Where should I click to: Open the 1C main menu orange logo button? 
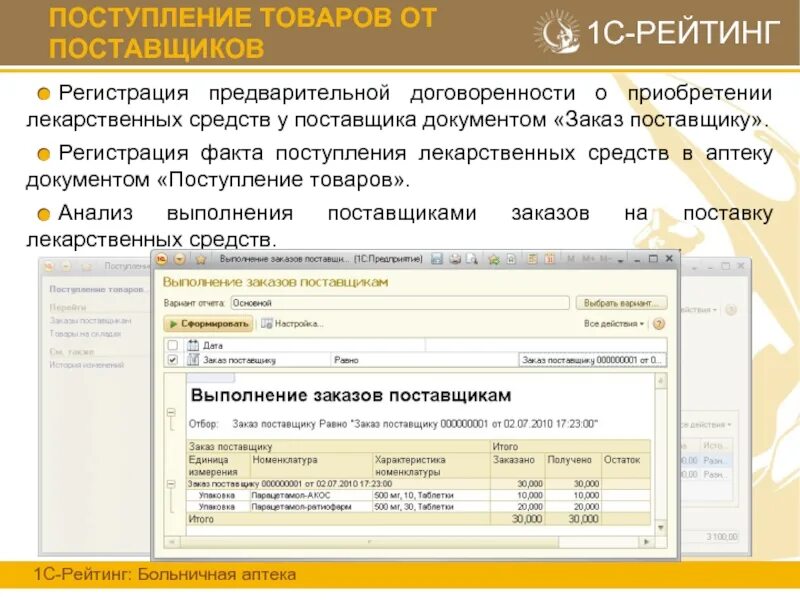162,260
